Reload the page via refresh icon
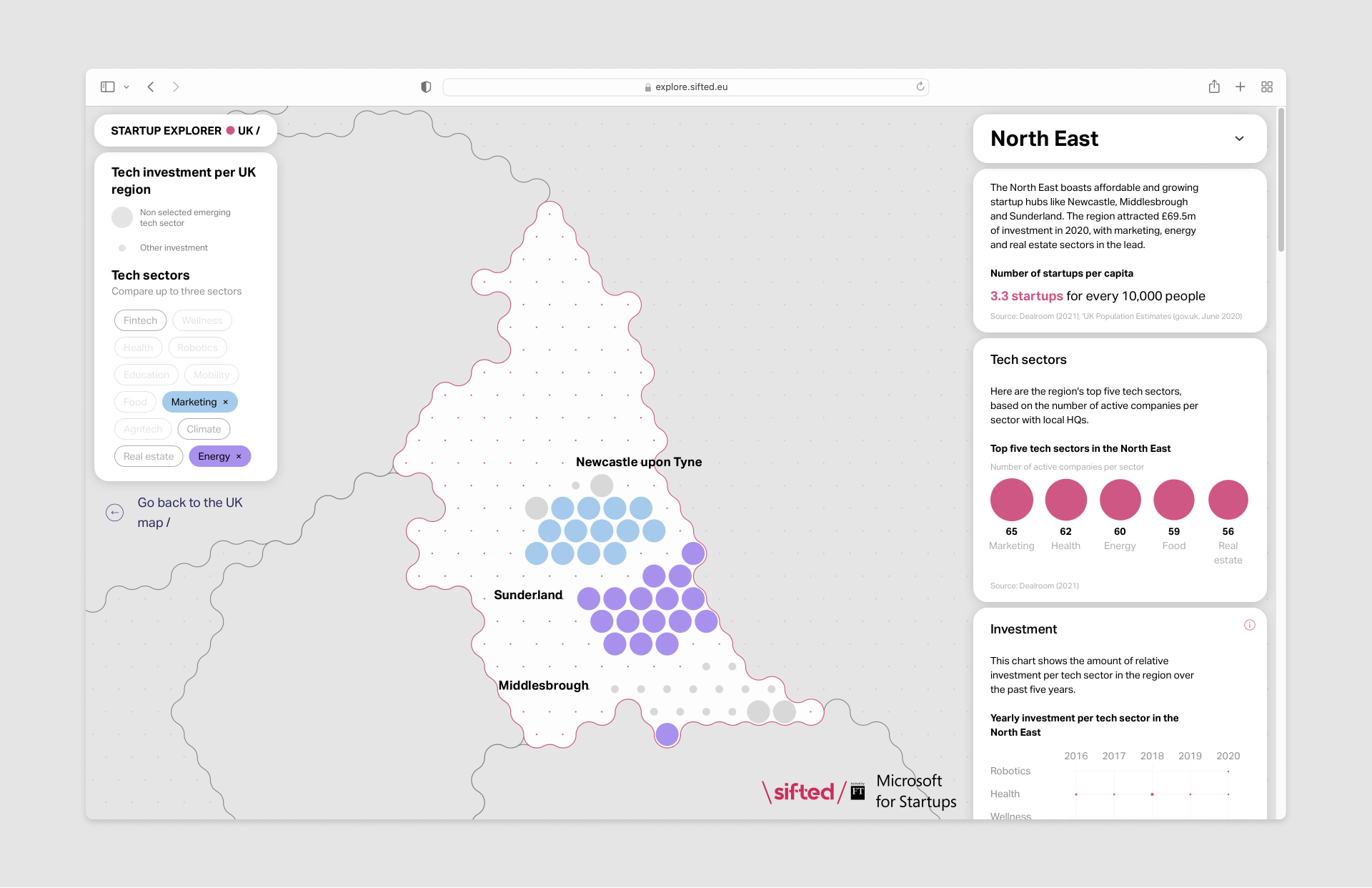The width and height of the screenshot is (1372, 888). click(x=920, y=87)
